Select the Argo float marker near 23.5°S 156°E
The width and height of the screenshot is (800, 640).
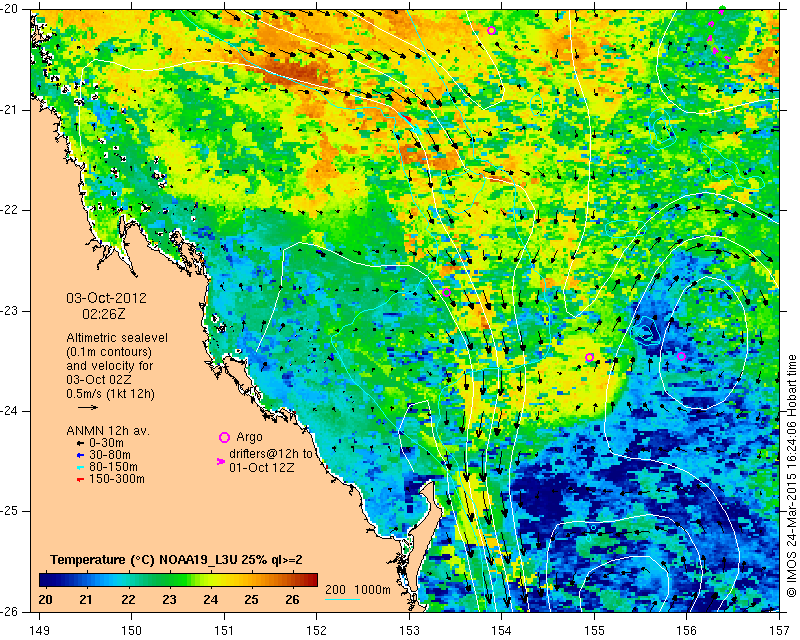click(x=681, y=356)
